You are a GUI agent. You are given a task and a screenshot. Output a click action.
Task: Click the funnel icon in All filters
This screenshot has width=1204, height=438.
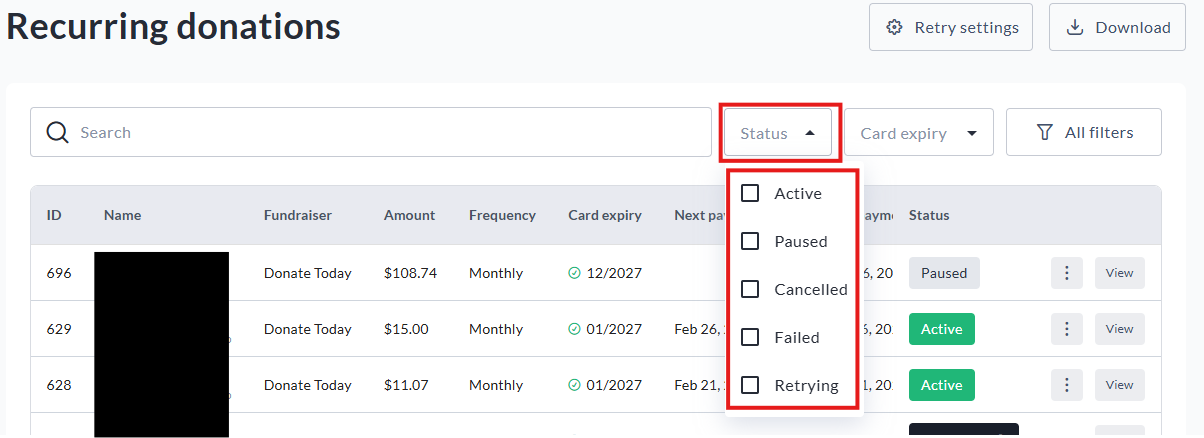click(x=1045, y=132)
